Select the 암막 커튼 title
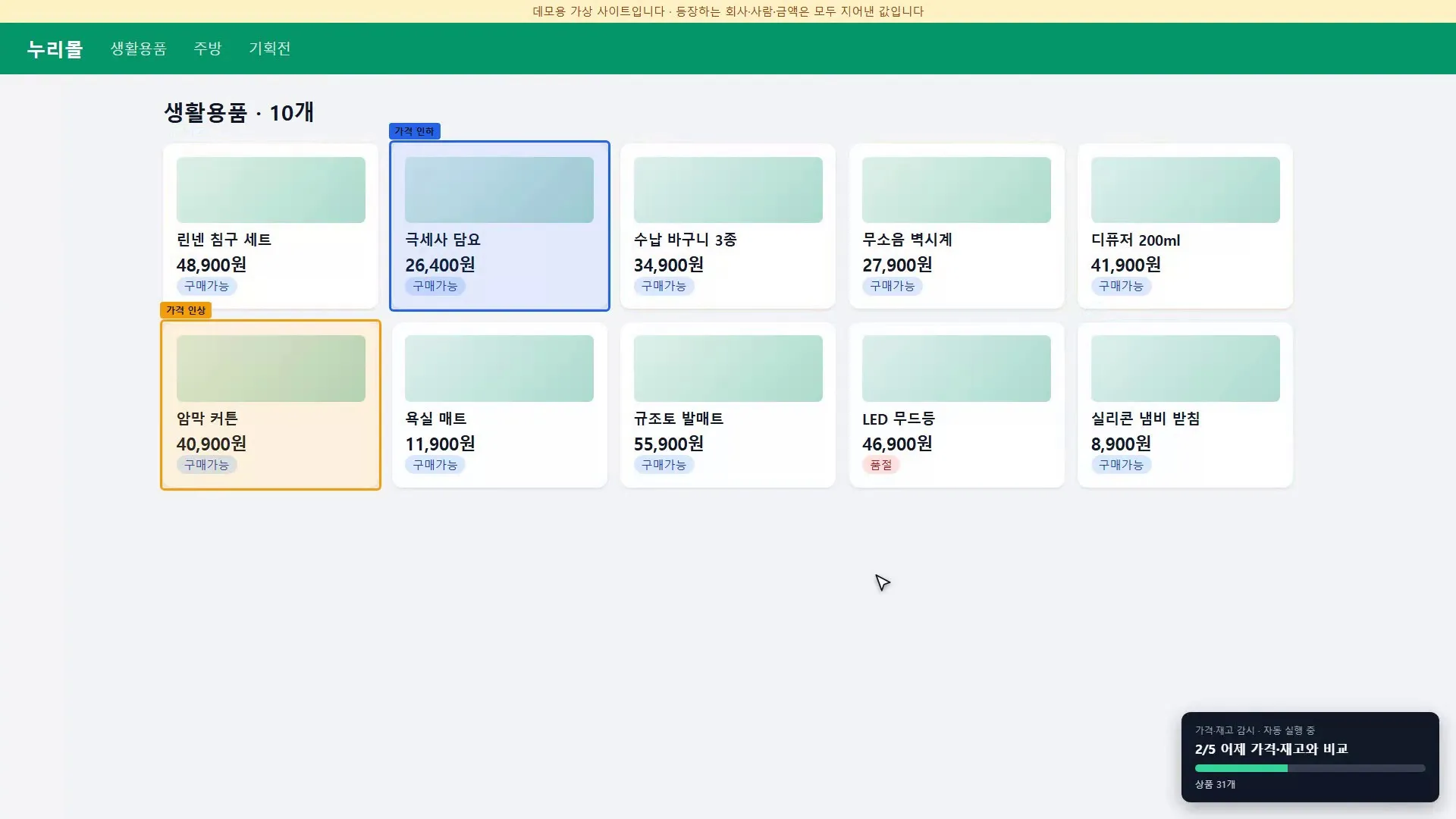This screenshot has height=819, width=1456. tap(207, 419)
